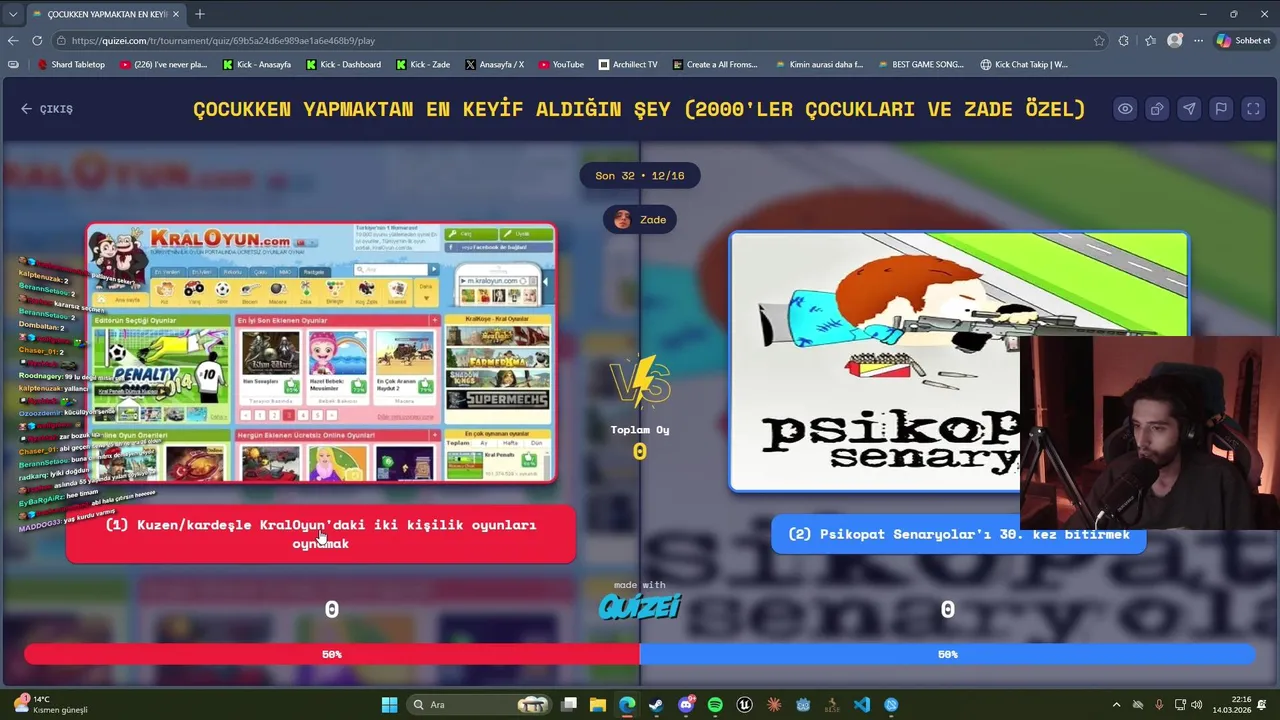Bookmark this page with the star icon

1099,41
